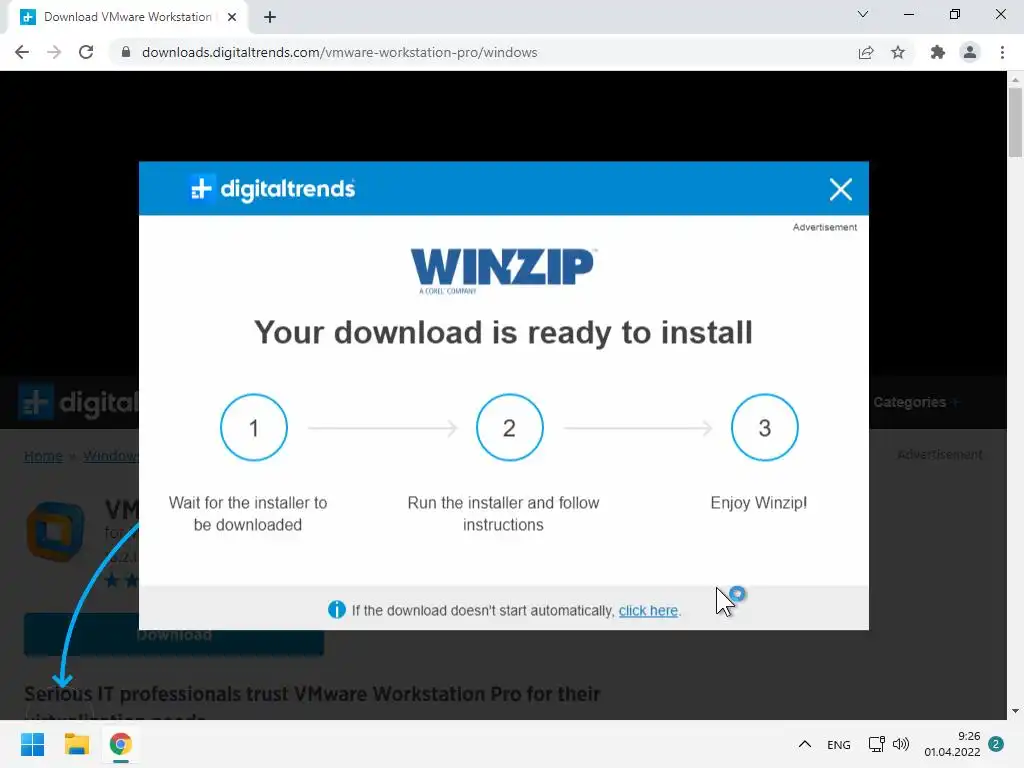The height and width of the screenshot is (768, 1024).
Task: Bookmark this page with star icon
Action: click(898, 52)
